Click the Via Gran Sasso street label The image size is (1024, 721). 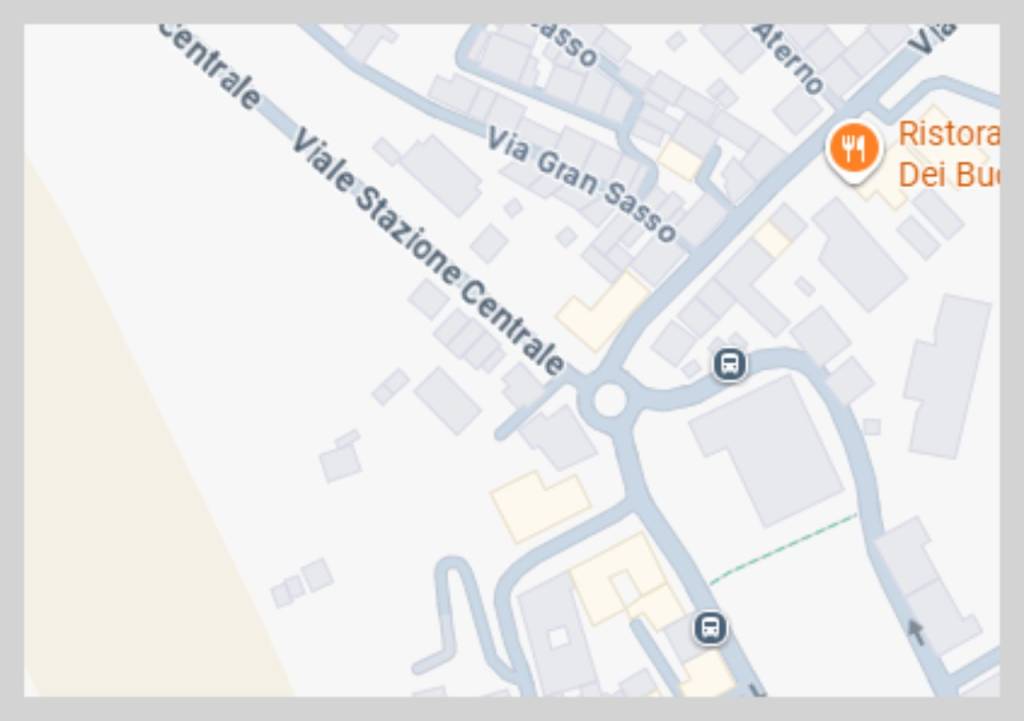(x=581, y=184)
